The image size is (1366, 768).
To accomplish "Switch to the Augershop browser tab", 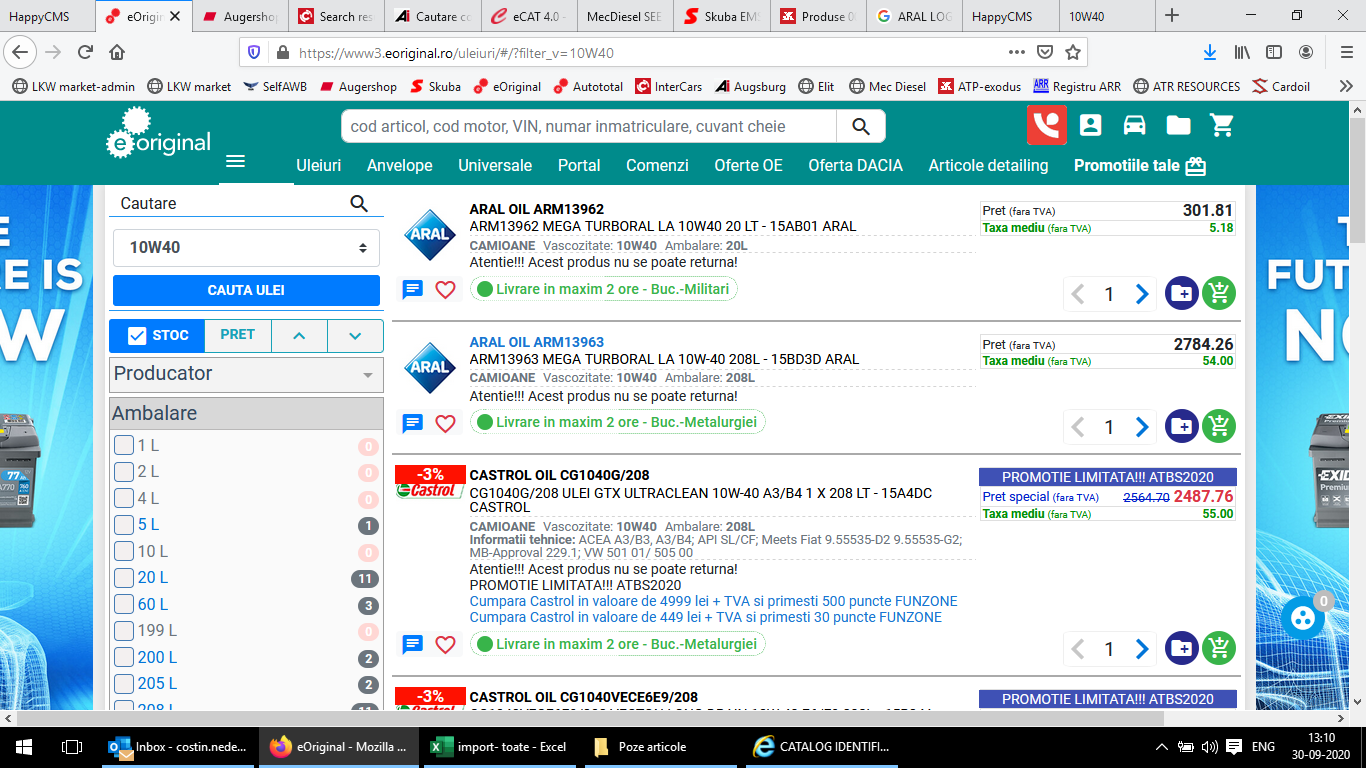I will (x=239, y=16).
